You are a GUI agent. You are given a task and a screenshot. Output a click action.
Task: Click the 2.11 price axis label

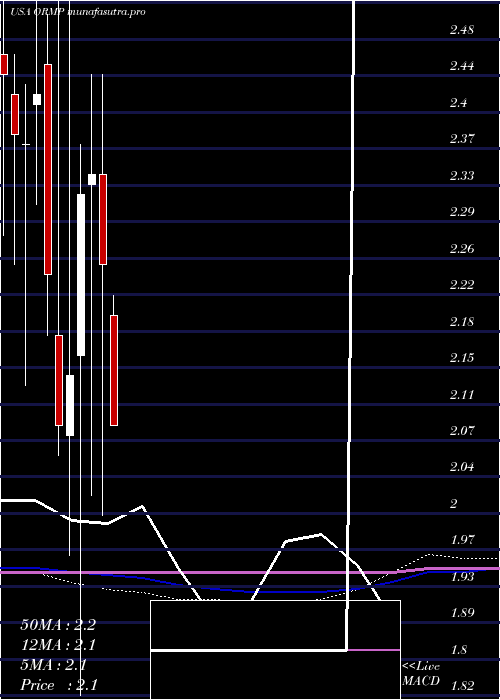coord(462,395)
